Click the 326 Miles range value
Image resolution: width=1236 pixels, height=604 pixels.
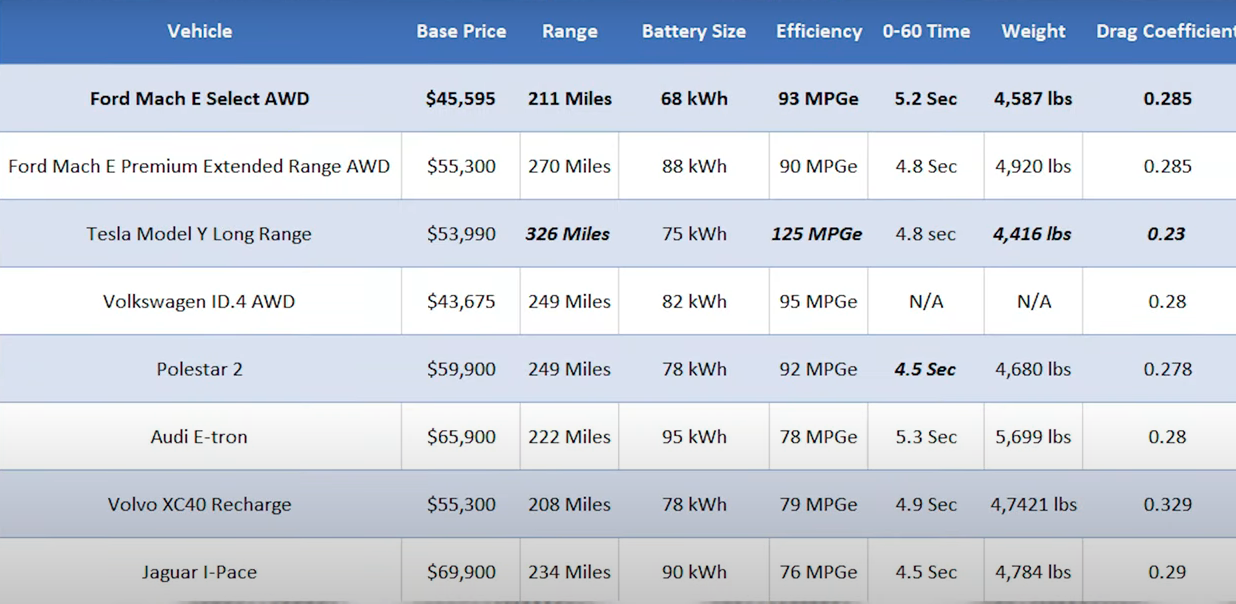[568, 234]
